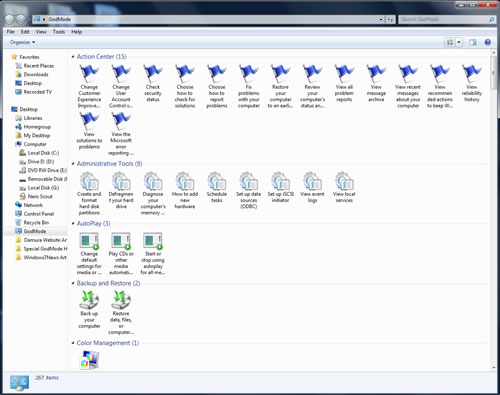Viewport: 500px width, 395px height.
Task: Click the Forward navigation button
Action: (x=21, y=20)
